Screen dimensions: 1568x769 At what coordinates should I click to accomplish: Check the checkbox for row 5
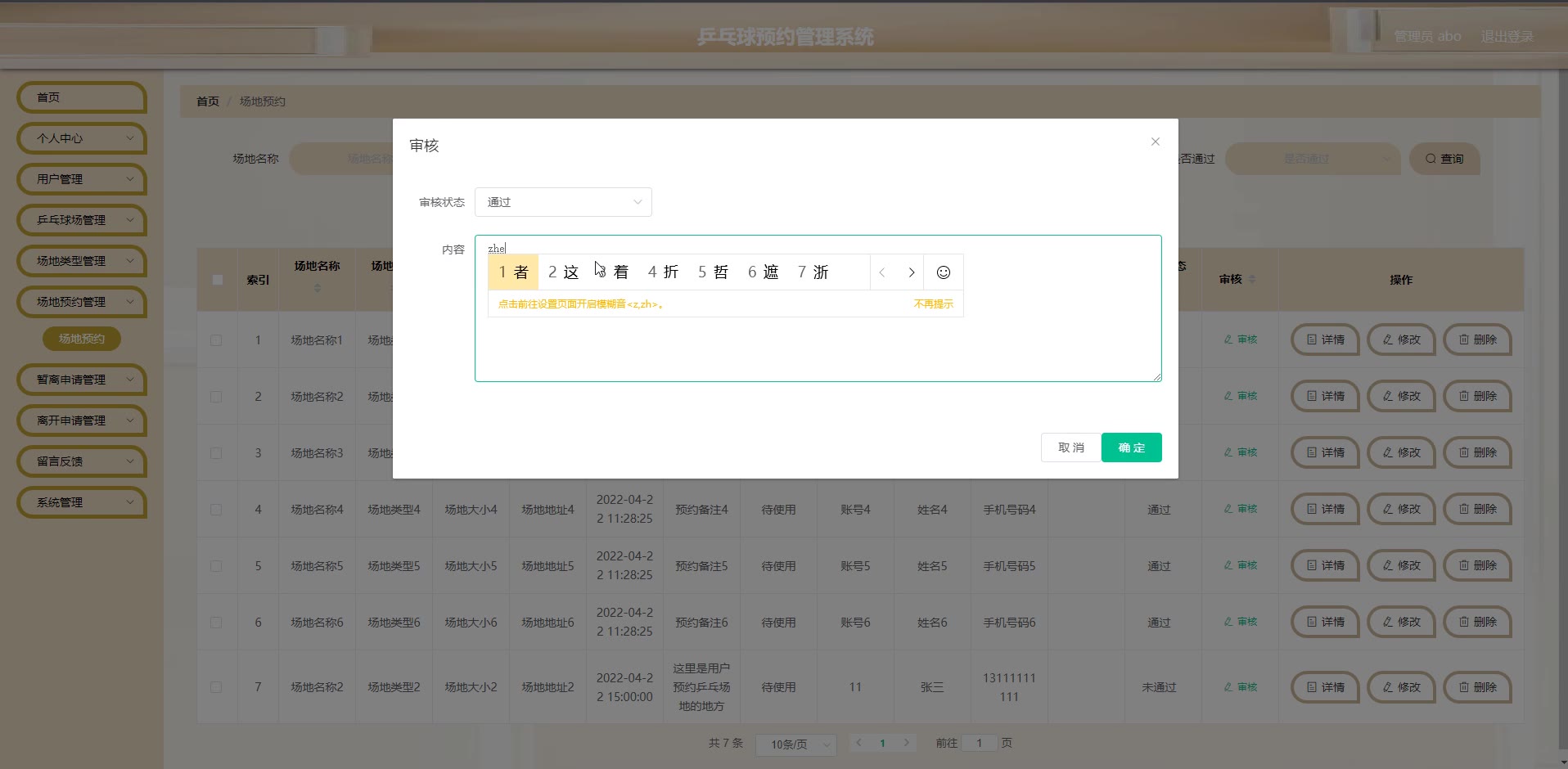216,566
